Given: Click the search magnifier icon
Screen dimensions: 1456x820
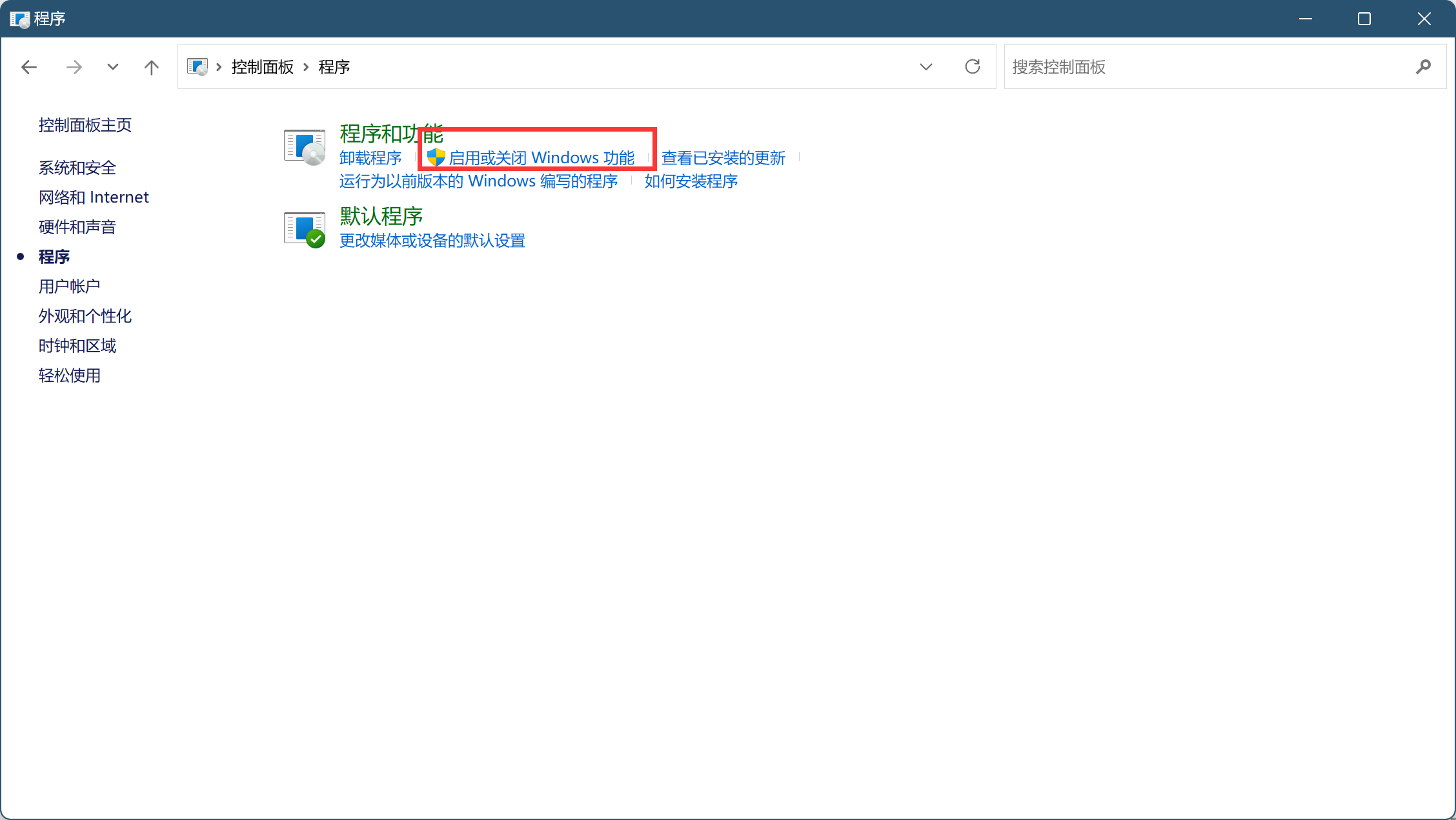Looking at the screenshot, I should pyautogui.click(x=1423, y=66).
